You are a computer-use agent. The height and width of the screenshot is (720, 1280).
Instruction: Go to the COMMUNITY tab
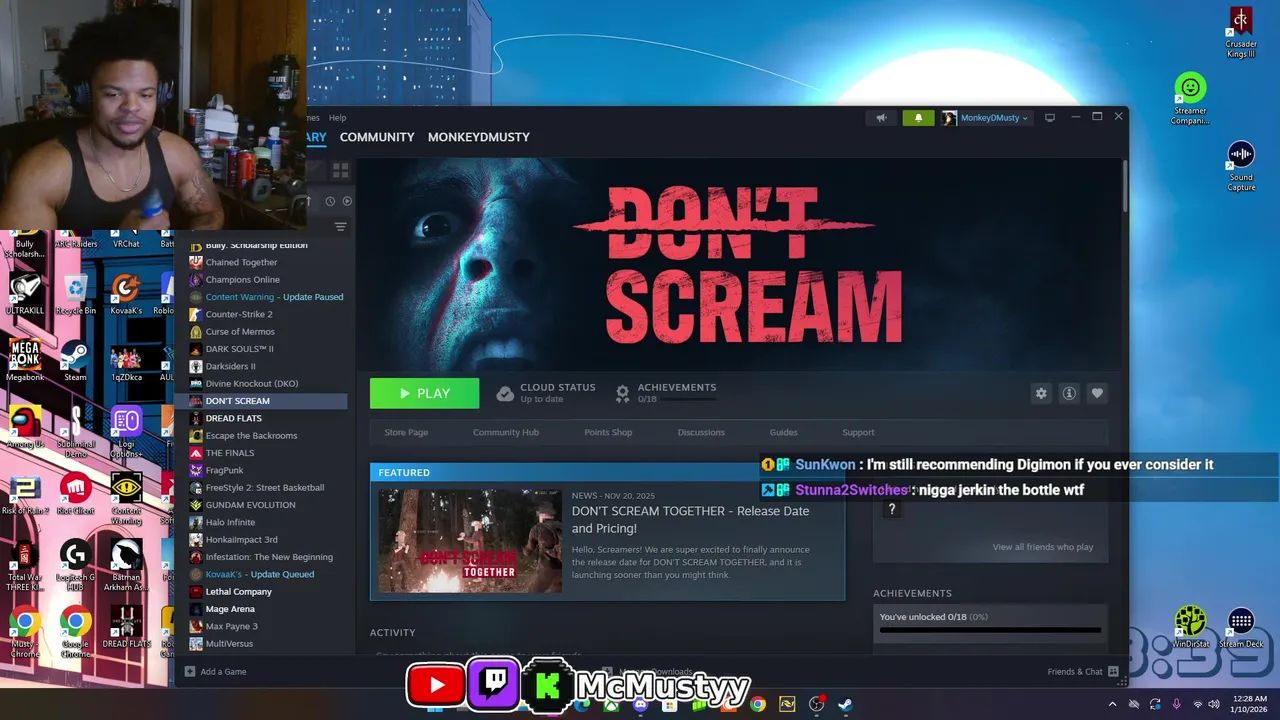click(377, 137)
